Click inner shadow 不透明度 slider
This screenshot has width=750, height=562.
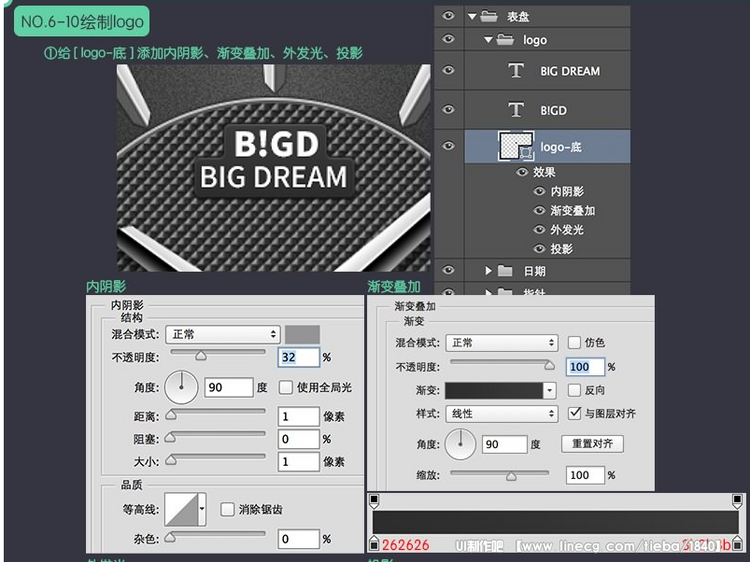(x=218, y=354)
